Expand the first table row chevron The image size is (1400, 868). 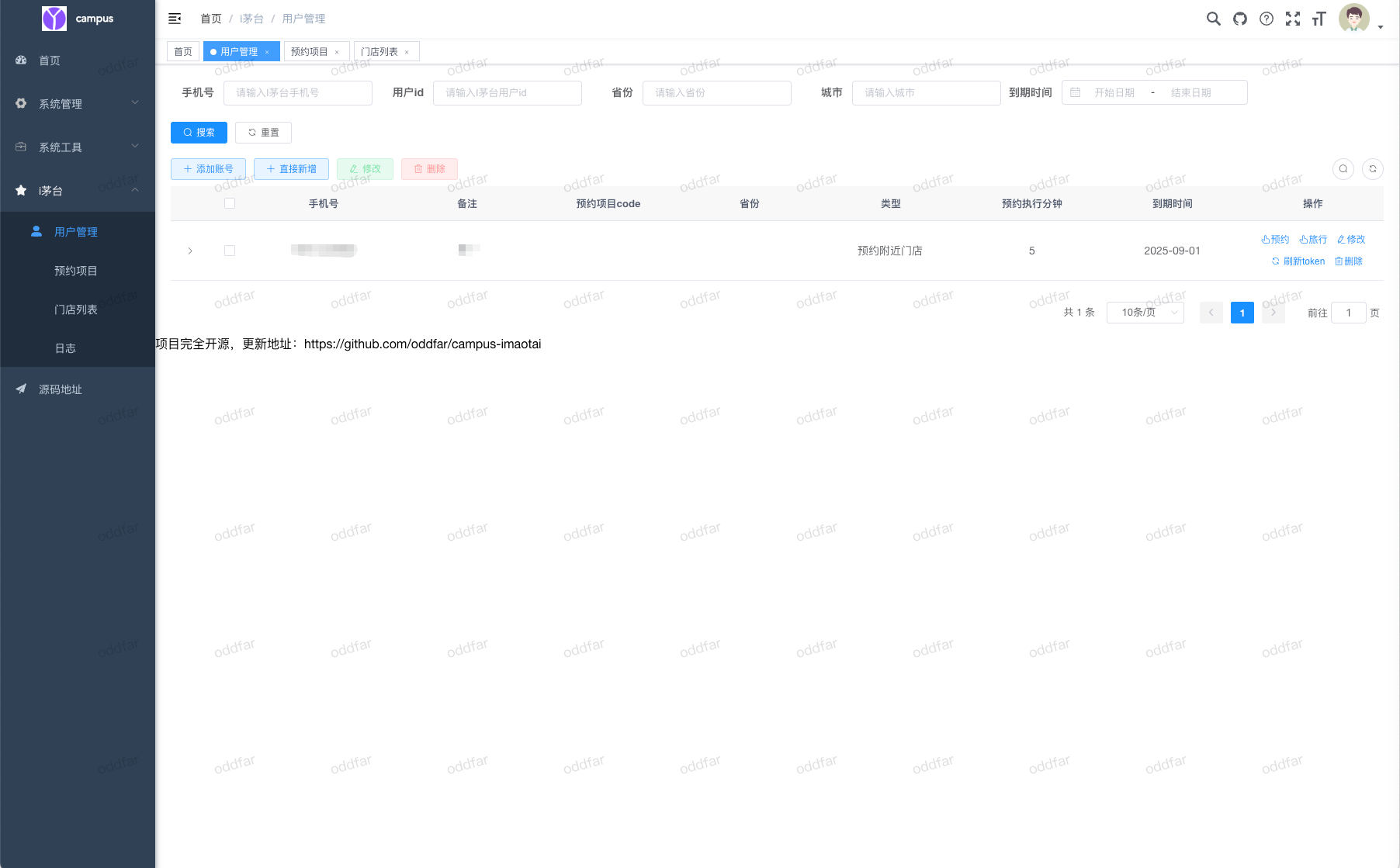tap(190, 251)
